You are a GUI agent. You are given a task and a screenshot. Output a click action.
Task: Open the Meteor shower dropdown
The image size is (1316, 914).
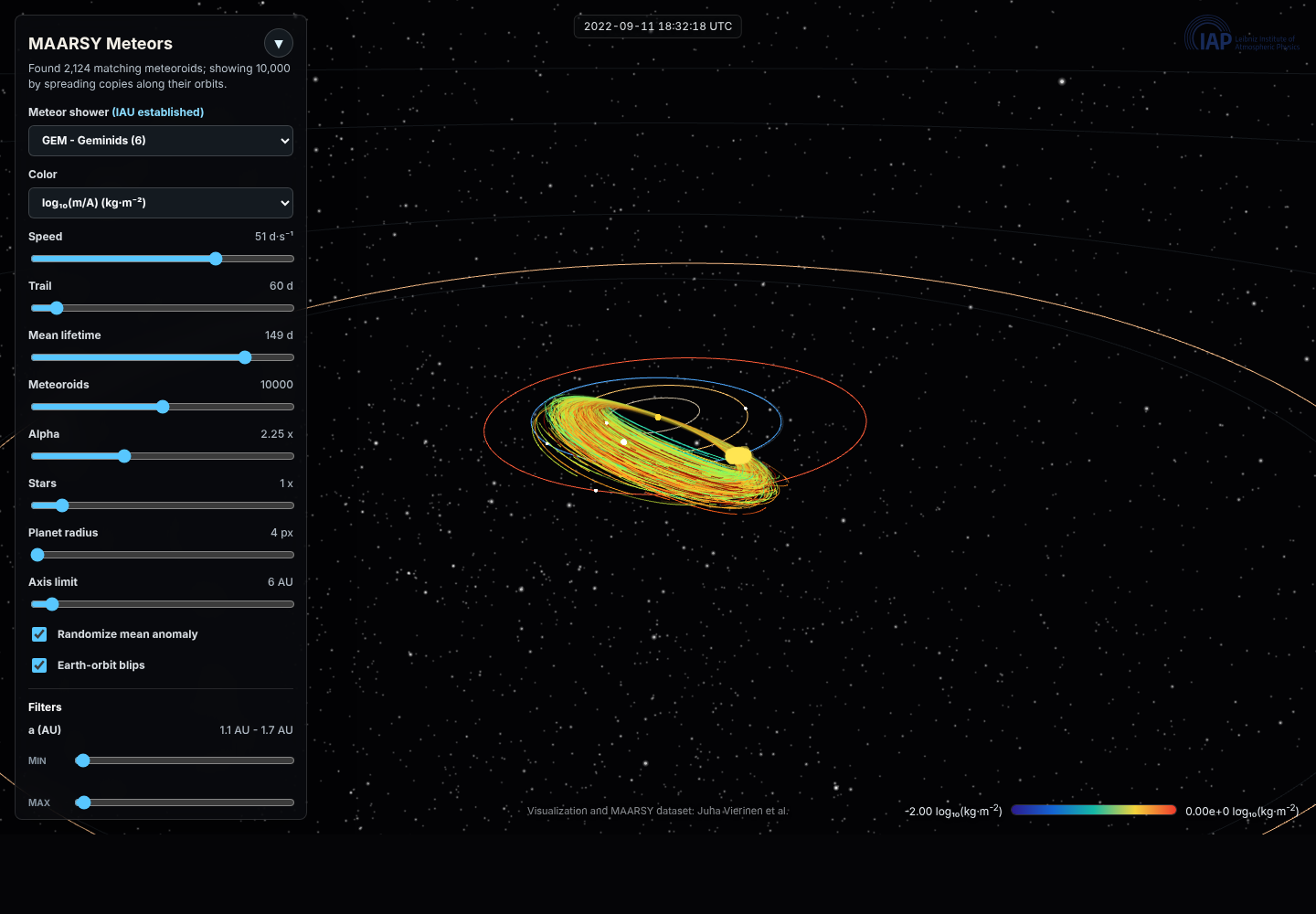tap(161, 141)
